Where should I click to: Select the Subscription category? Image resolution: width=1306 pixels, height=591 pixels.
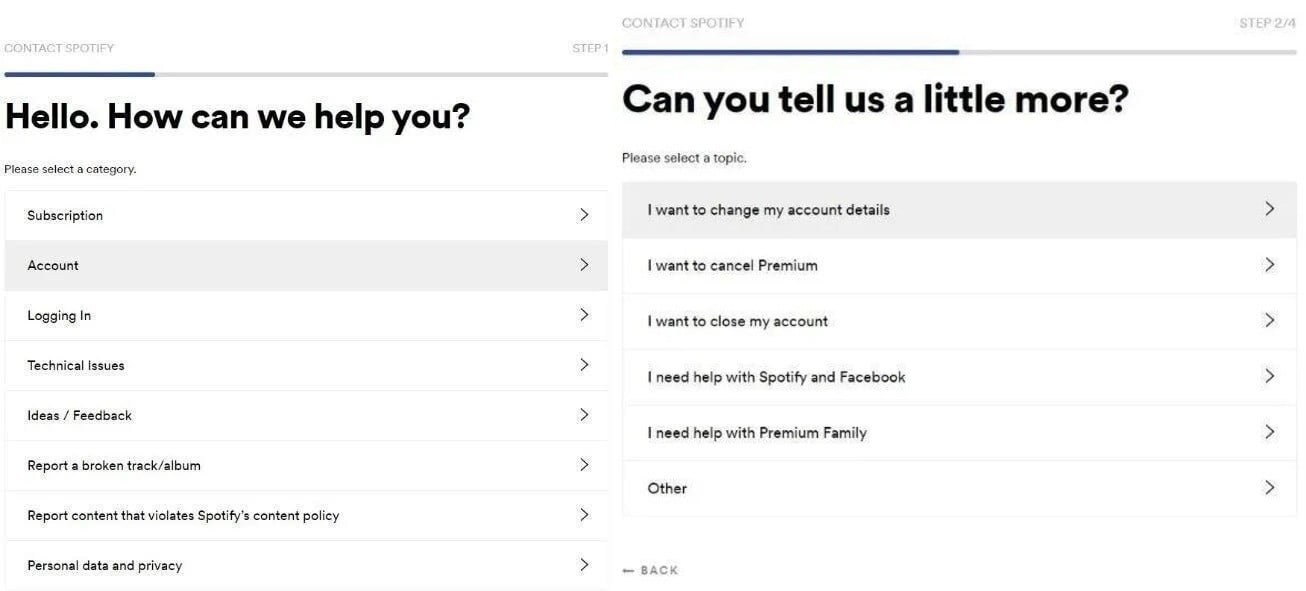[65, 215]
